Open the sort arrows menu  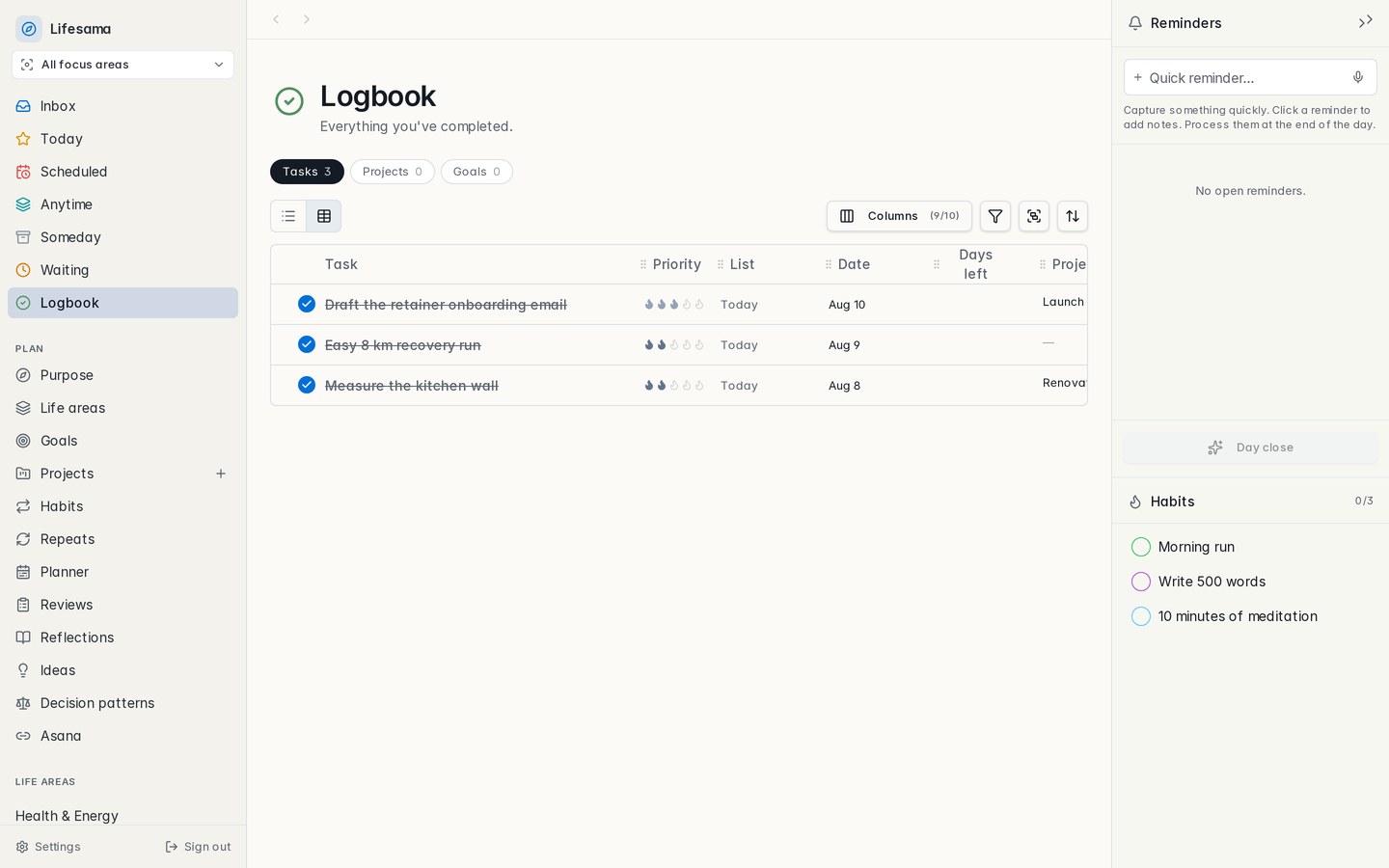1073,216
